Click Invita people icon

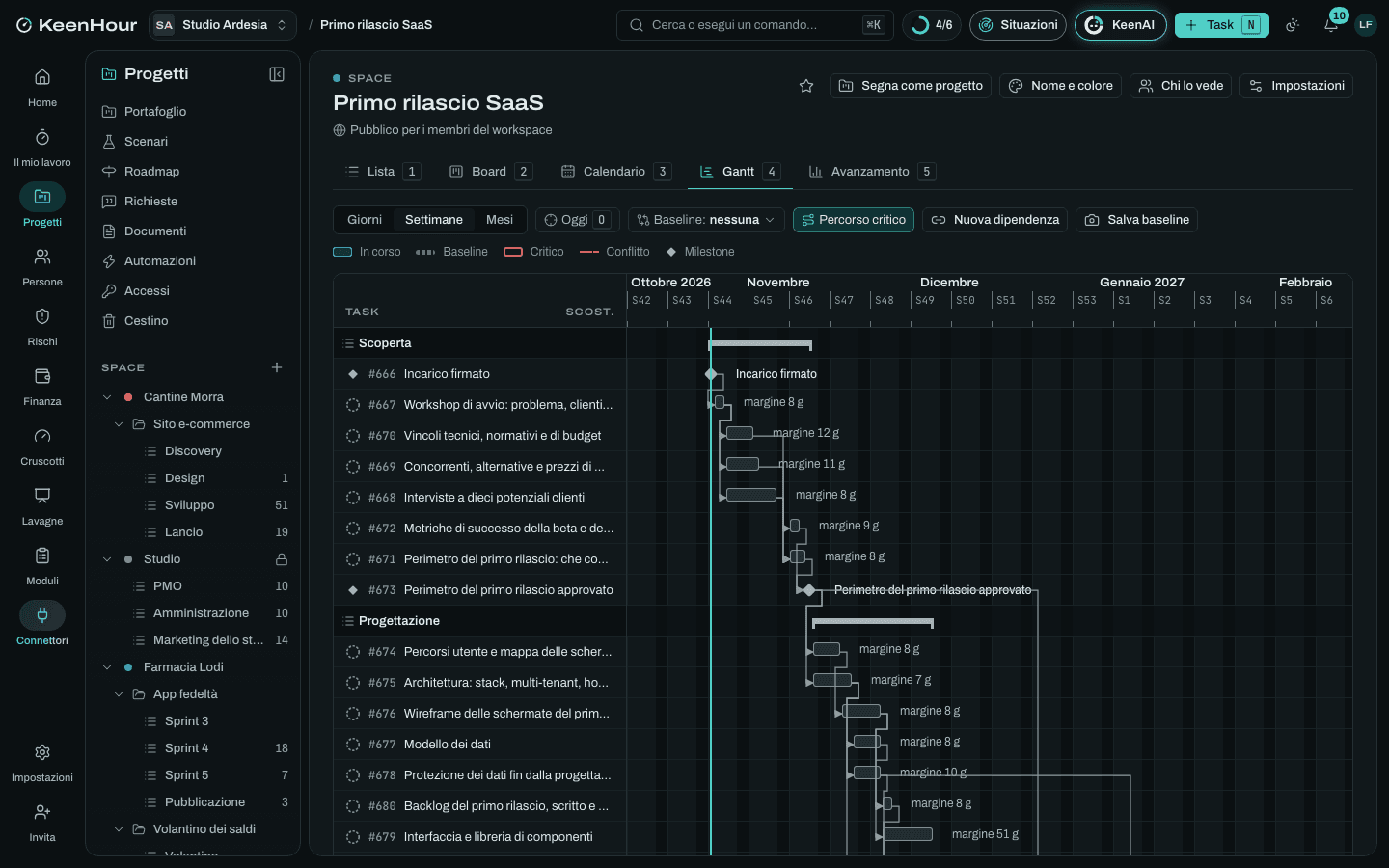(42, 812)
